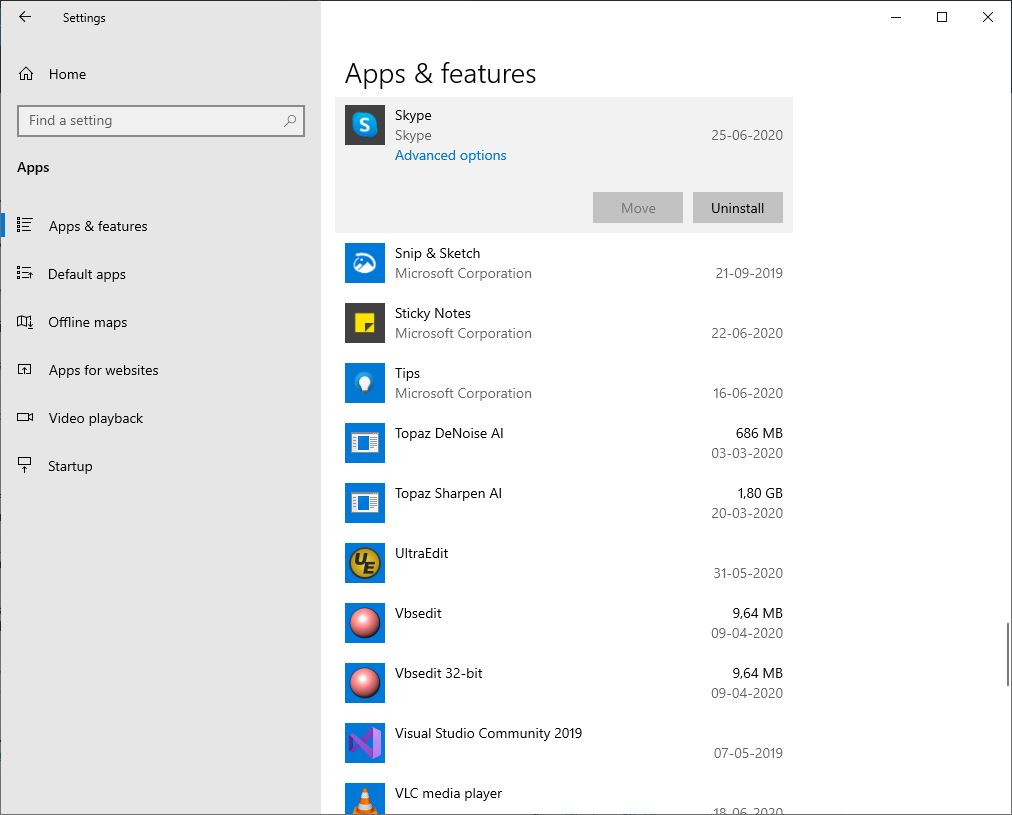Viewport: 1012px width, 815px height.
Task: Click the Home house icon
Action: click(26, 74)
